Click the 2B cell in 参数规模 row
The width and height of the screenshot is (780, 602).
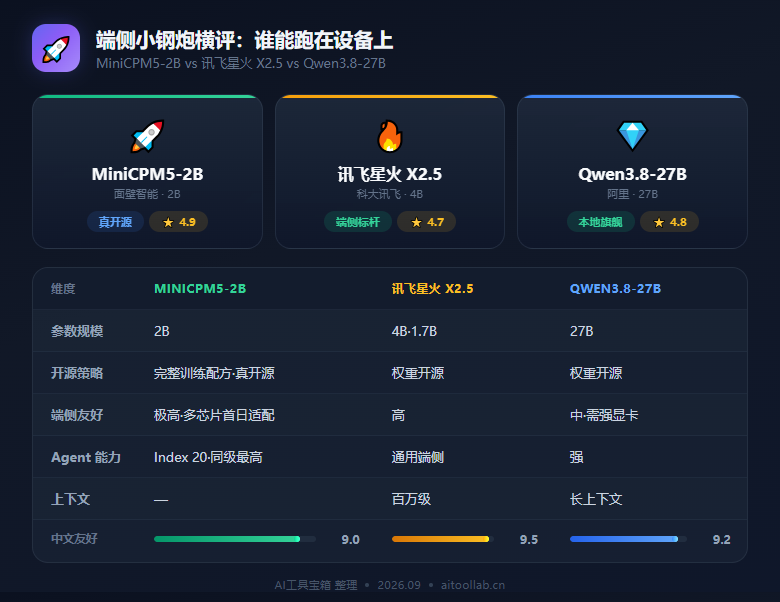tap(162, 331)
